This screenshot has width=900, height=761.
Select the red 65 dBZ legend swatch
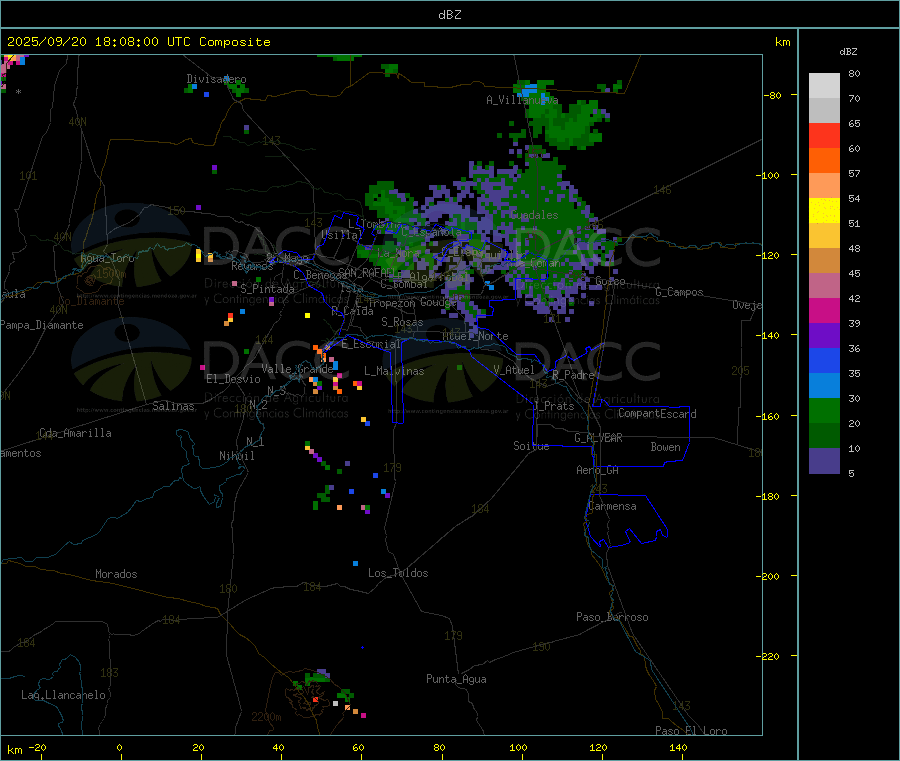(x=824, y=135)
